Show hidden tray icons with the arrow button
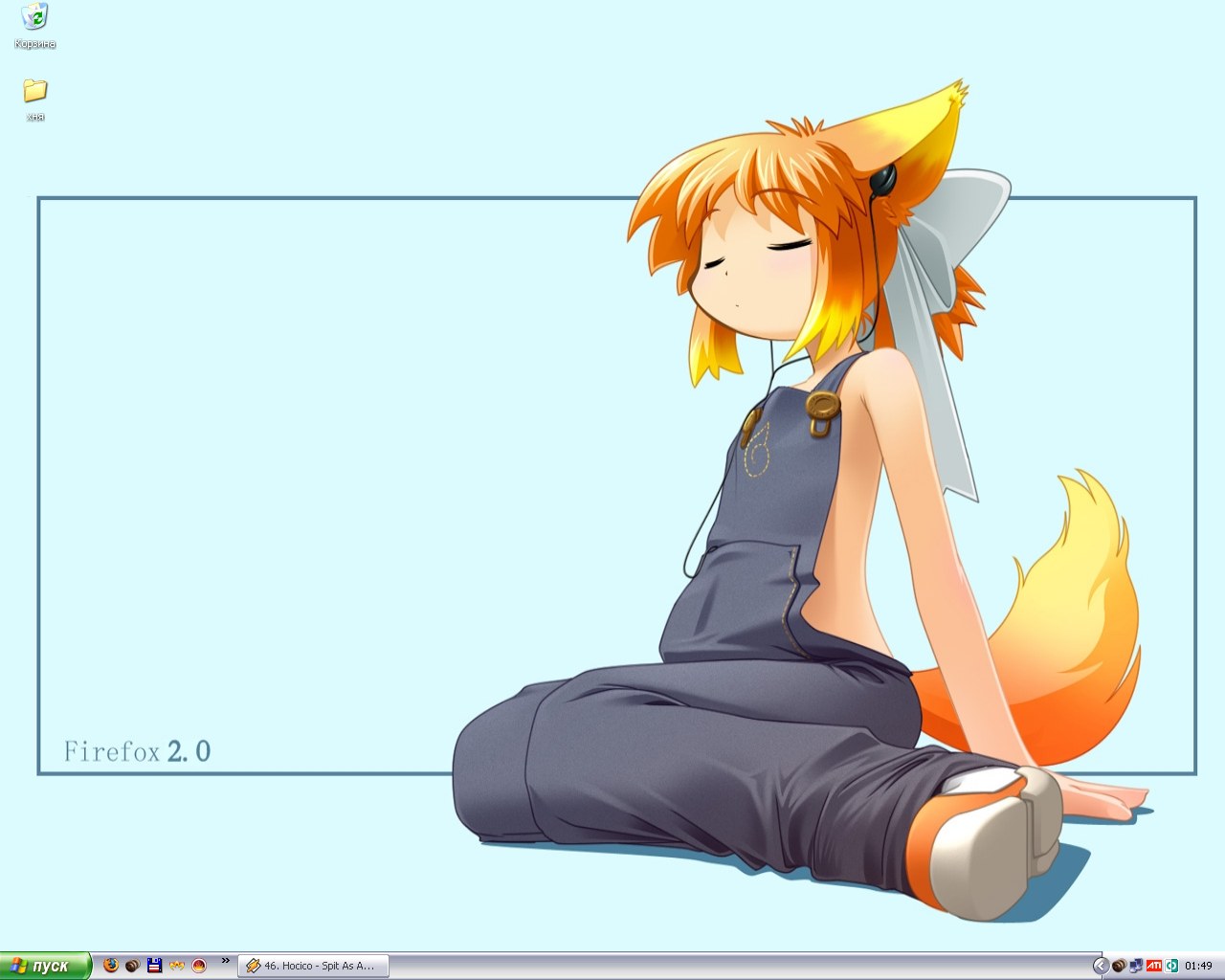Image resolution: width=1225 pixels, height=980 pixels. 1101,966
